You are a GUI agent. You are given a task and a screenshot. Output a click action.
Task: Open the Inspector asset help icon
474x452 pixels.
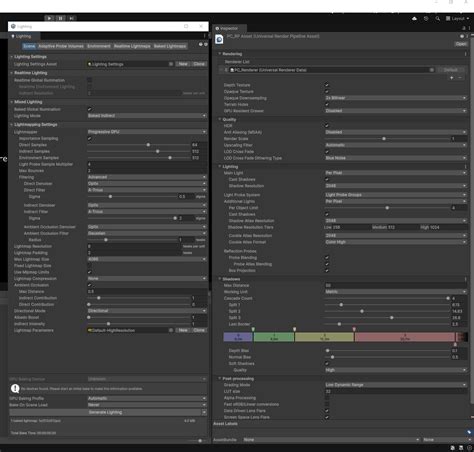coord(462,36)
